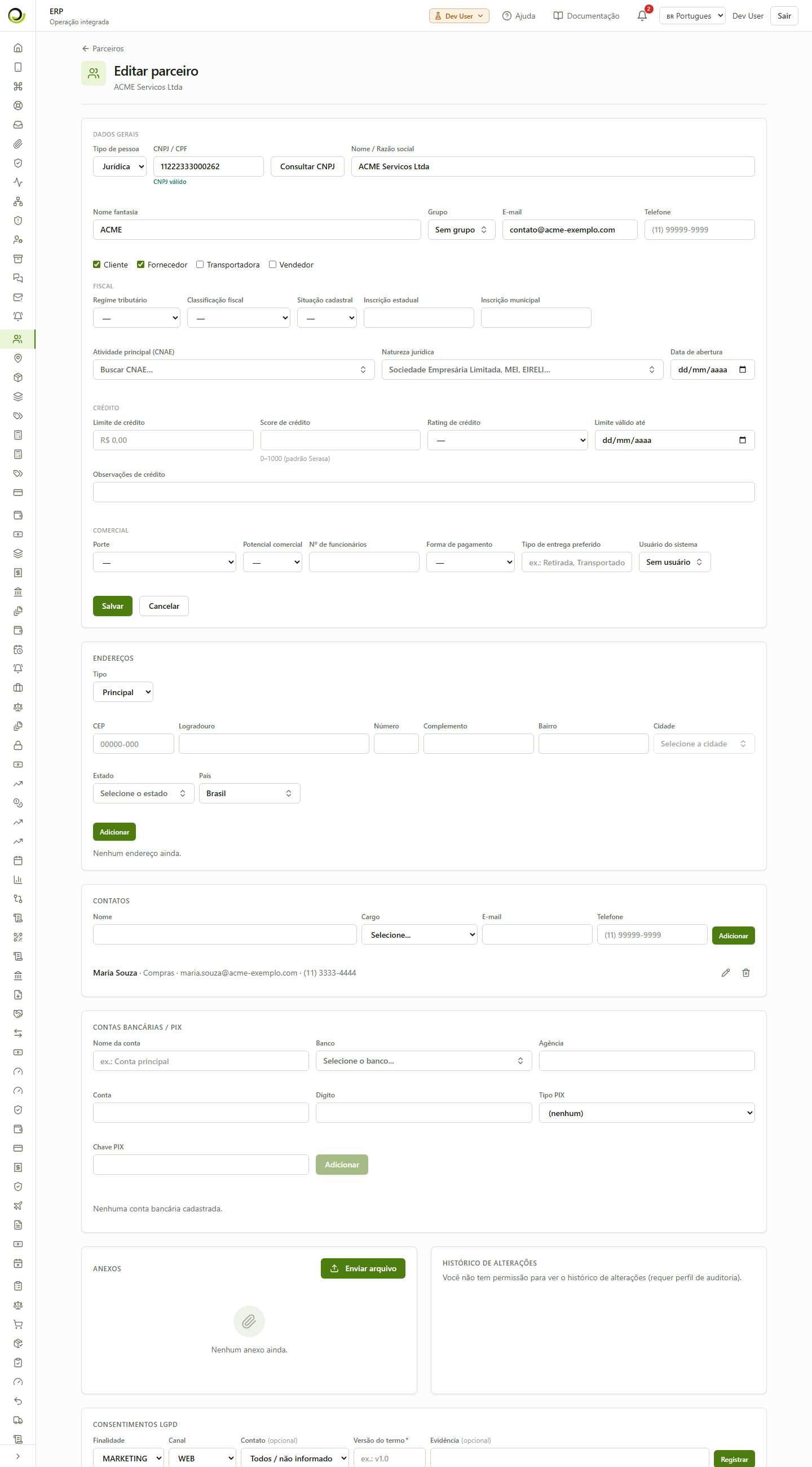Open the shopping cart icon in the sidebar
Image resolution: width=812 pixels, height=1467 pixels.
pyautogui.click(x=18, y=1325)
